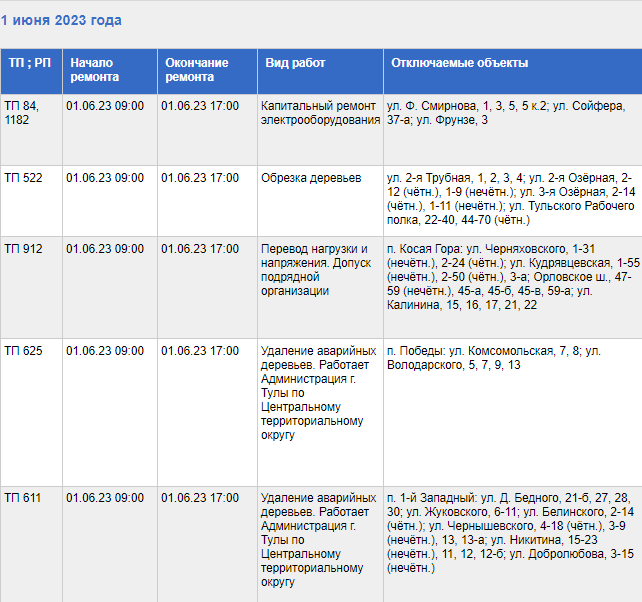Click the 'Начало ремонта' column header
Viewport: 642px width, 602px height.
(110, 72)
